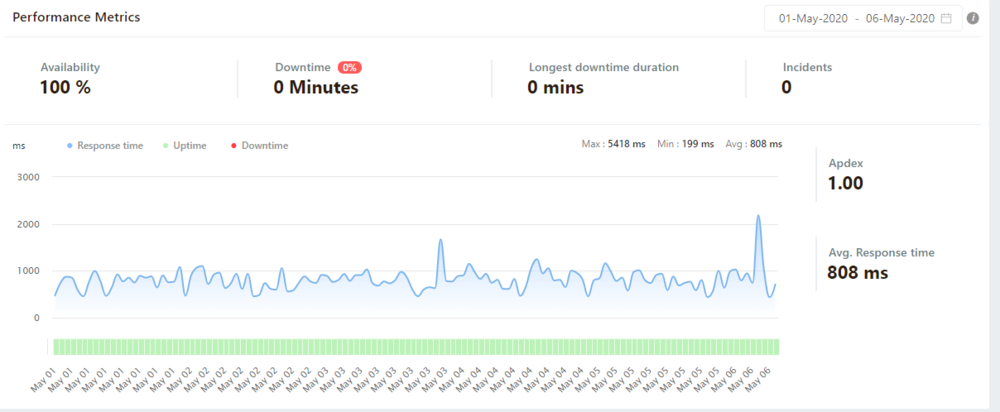Click the red 0% downtime badge

point(349,67)
